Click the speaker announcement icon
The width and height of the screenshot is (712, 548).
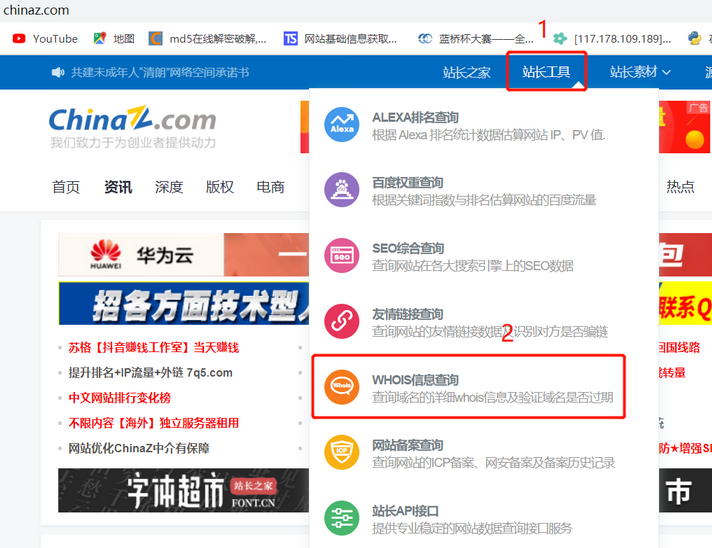(x=58, y=73)
